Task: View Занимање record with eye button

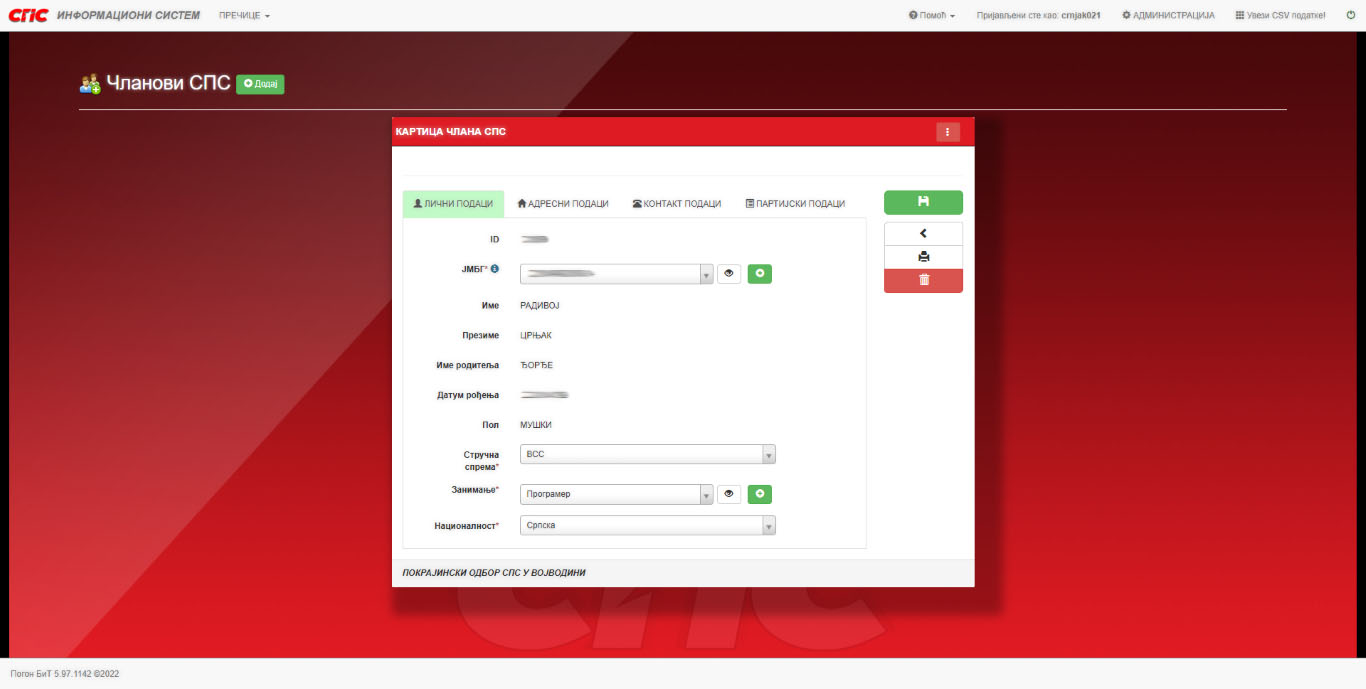Action: (729, 494)
